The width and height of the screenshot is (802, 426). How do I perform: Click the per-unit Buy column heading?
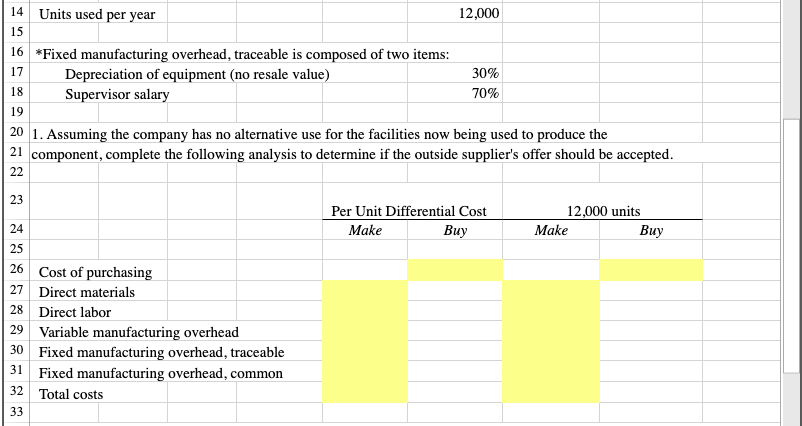coord(455,231)
